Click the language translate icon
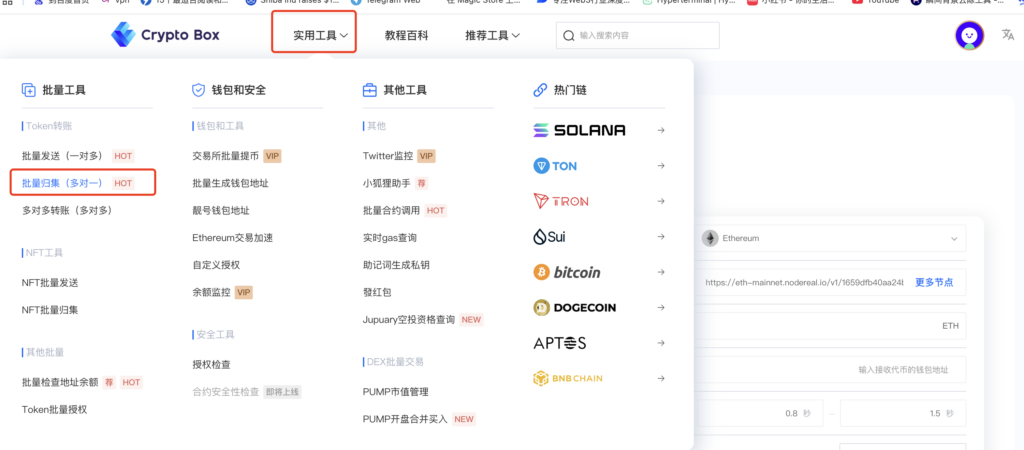This screenshot has width=1024, height=450. (x=1008, y=35)
